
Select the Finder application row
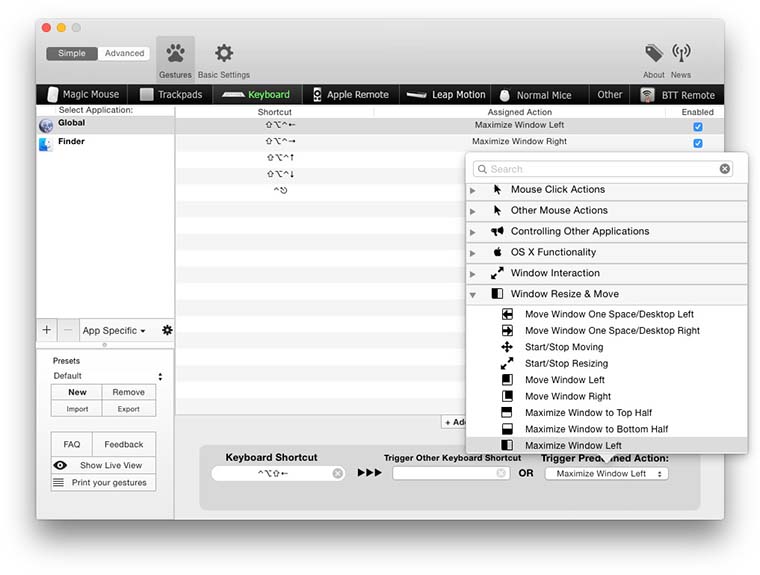(105, 144)
